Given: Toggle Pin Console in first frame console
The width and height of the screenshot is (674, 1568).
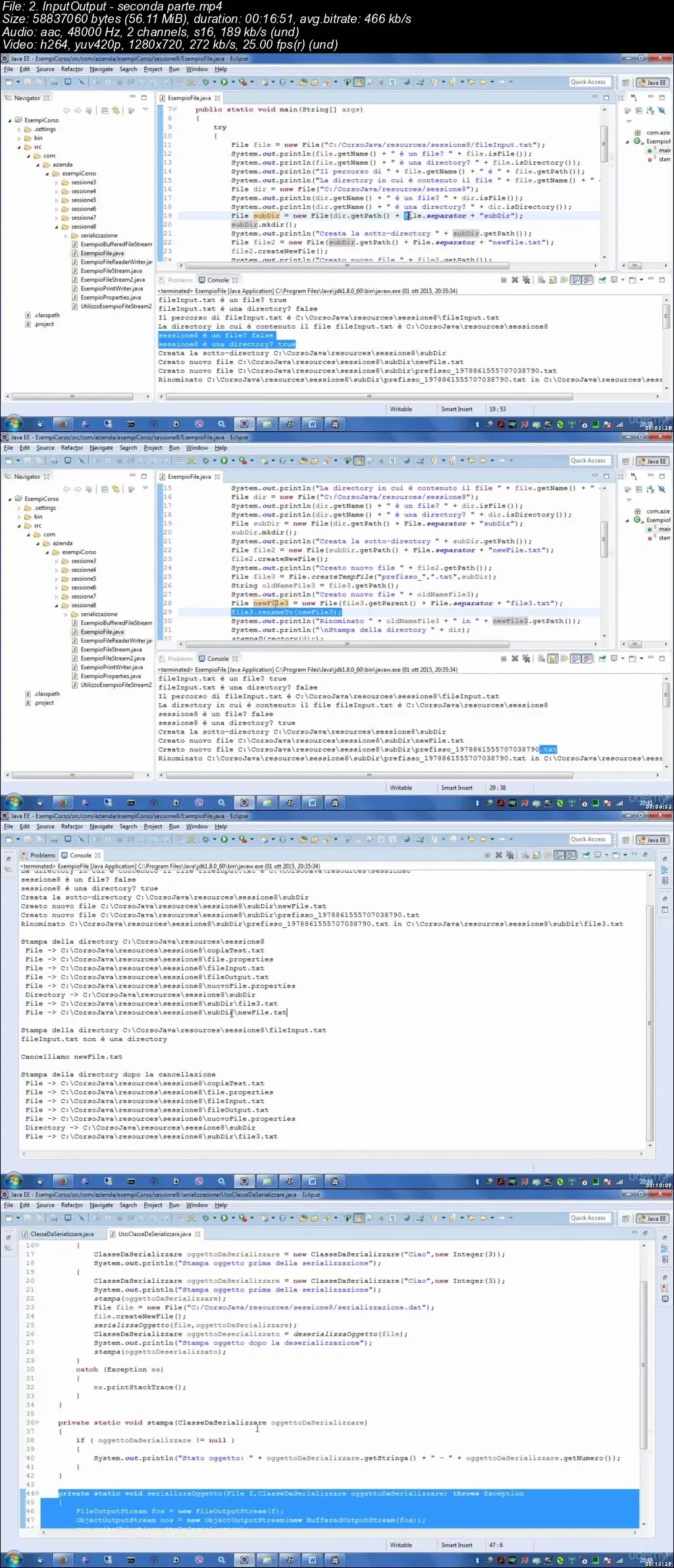Looking at the screenshot, I should coord(602,280).
